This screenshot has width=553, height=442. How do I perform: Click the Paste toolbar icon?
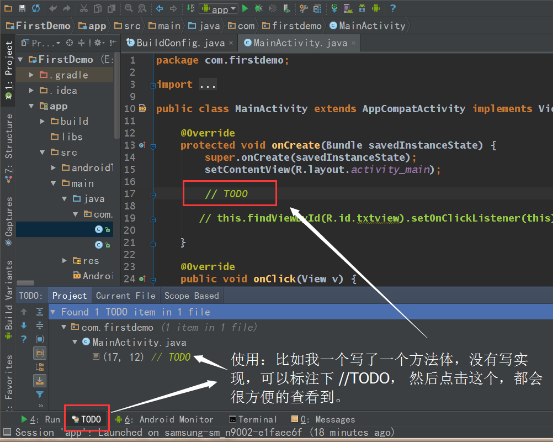click(x=111, y=8)
